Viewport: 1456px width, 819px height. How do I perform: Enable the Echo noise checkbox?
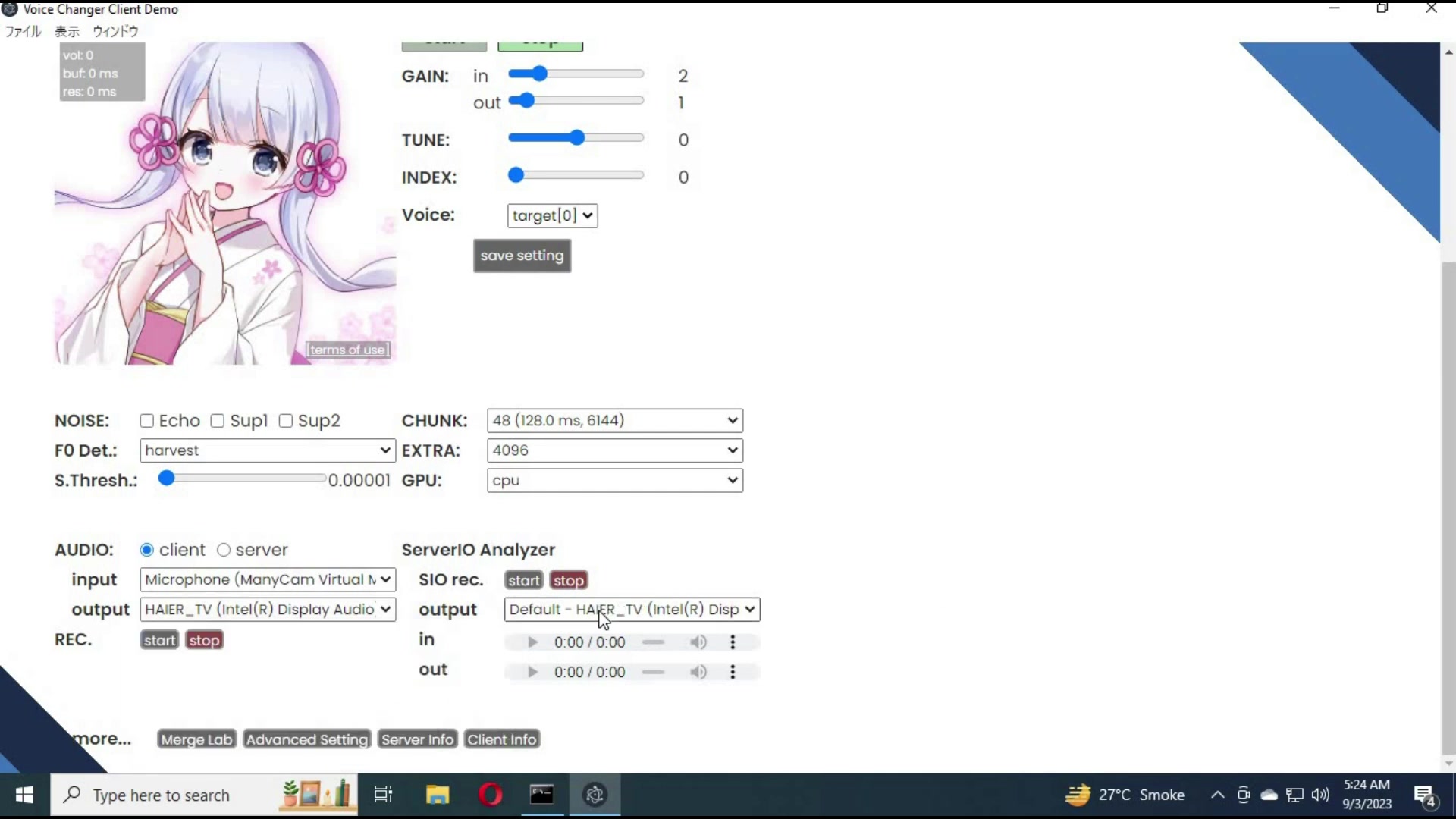pyautogui.click(x=147, y=421)
